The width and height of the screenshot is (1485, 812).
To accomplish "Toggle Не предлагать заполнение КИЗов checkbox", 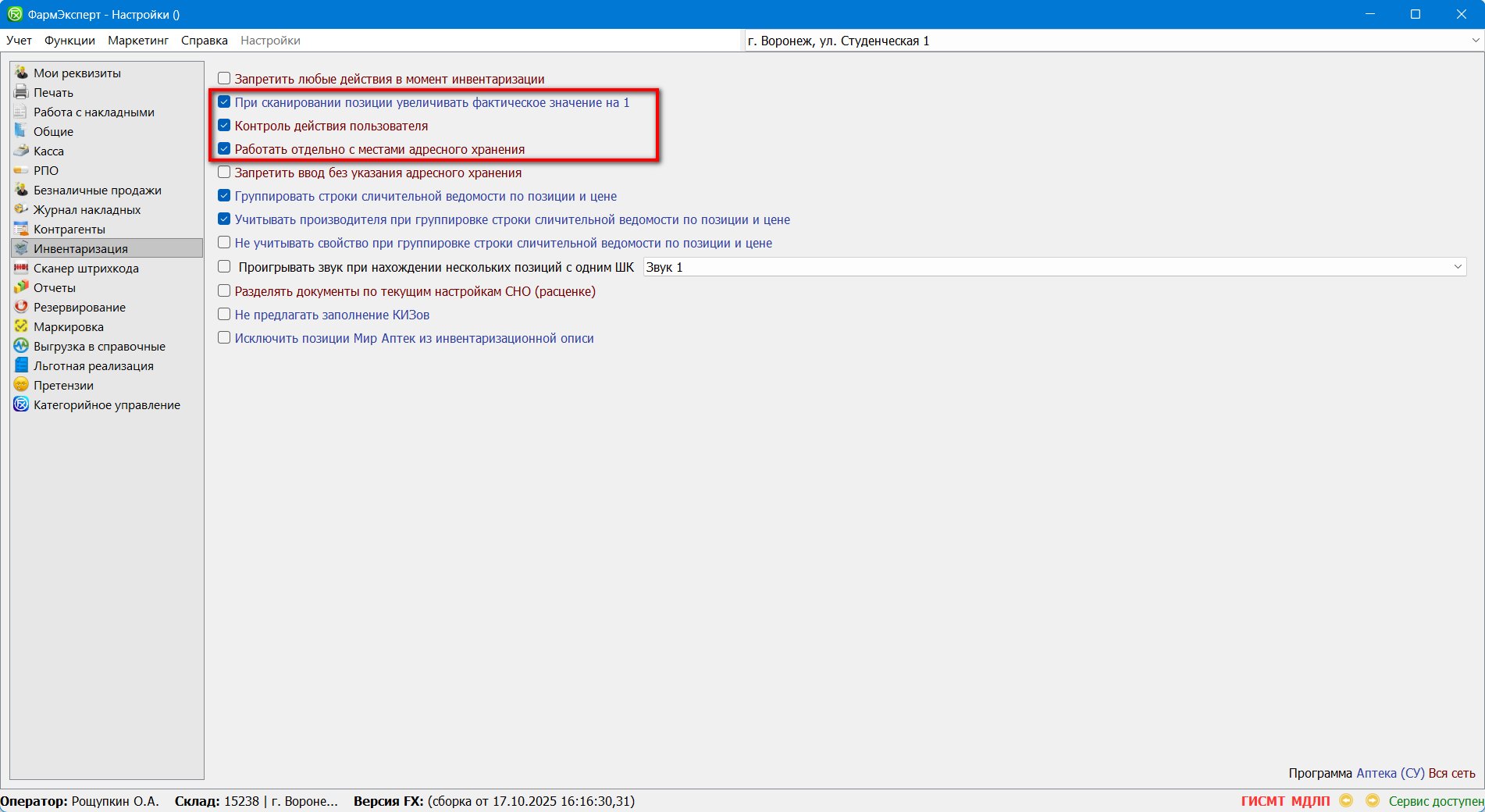I will [x=224, y=315].
